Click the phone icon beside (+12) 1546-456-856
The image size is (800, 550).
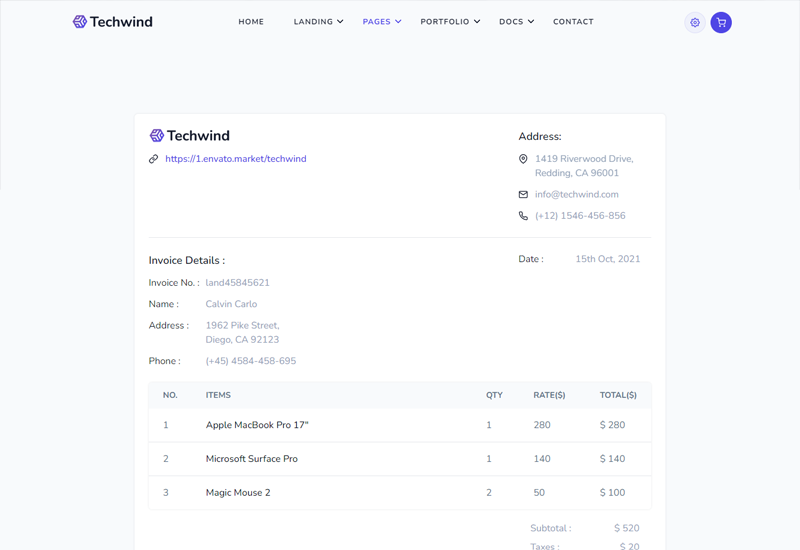[x=523, y=216]
